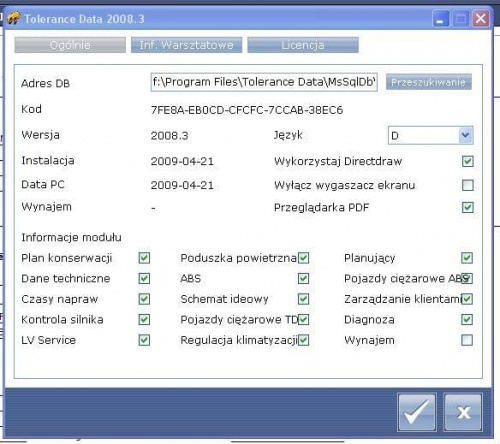
Task: Open the Język language dropdown
Action: (431, 135)
